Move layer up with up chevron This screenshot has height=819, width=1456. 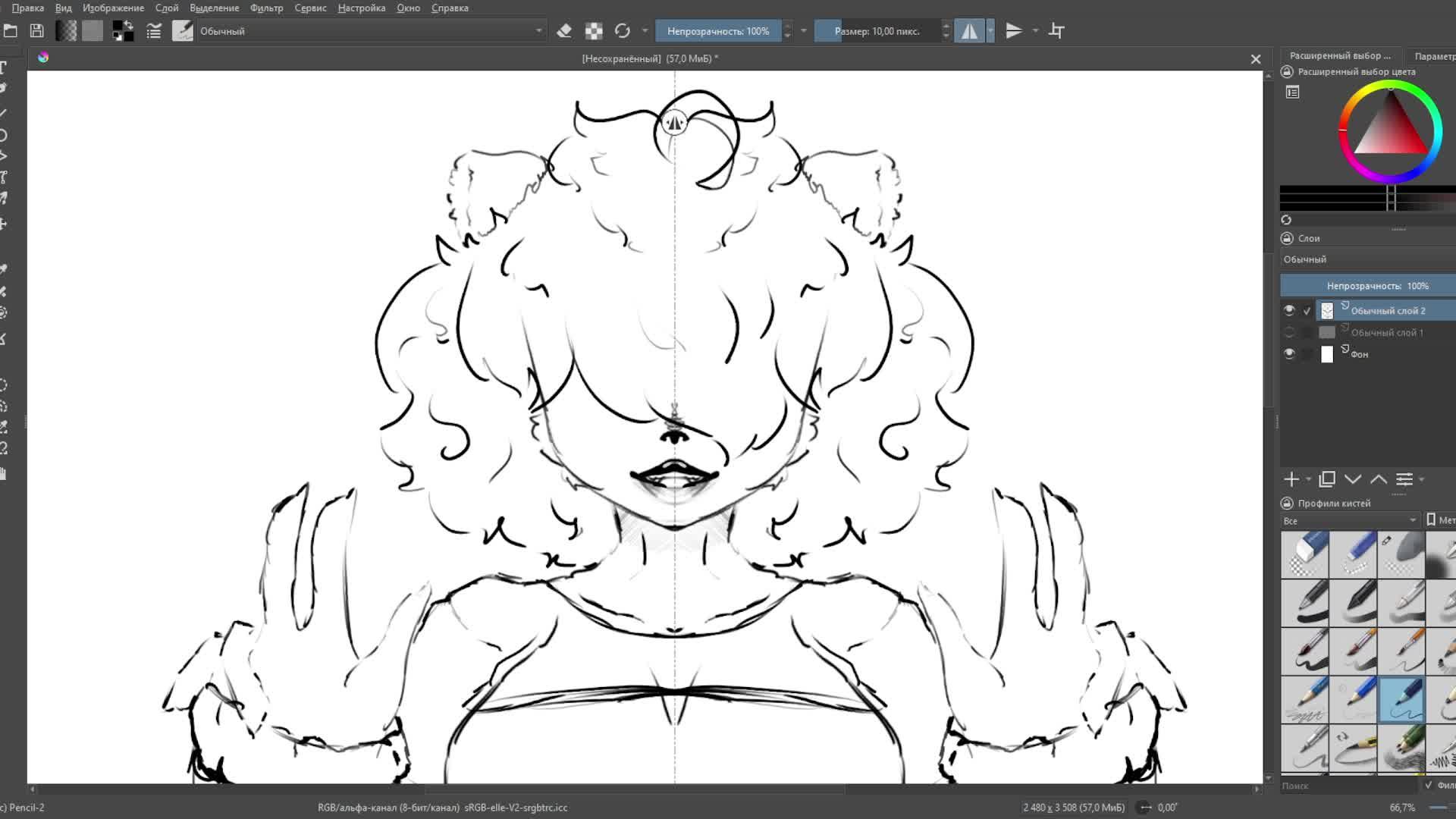pyautogui.click(x=1379, y=479)
